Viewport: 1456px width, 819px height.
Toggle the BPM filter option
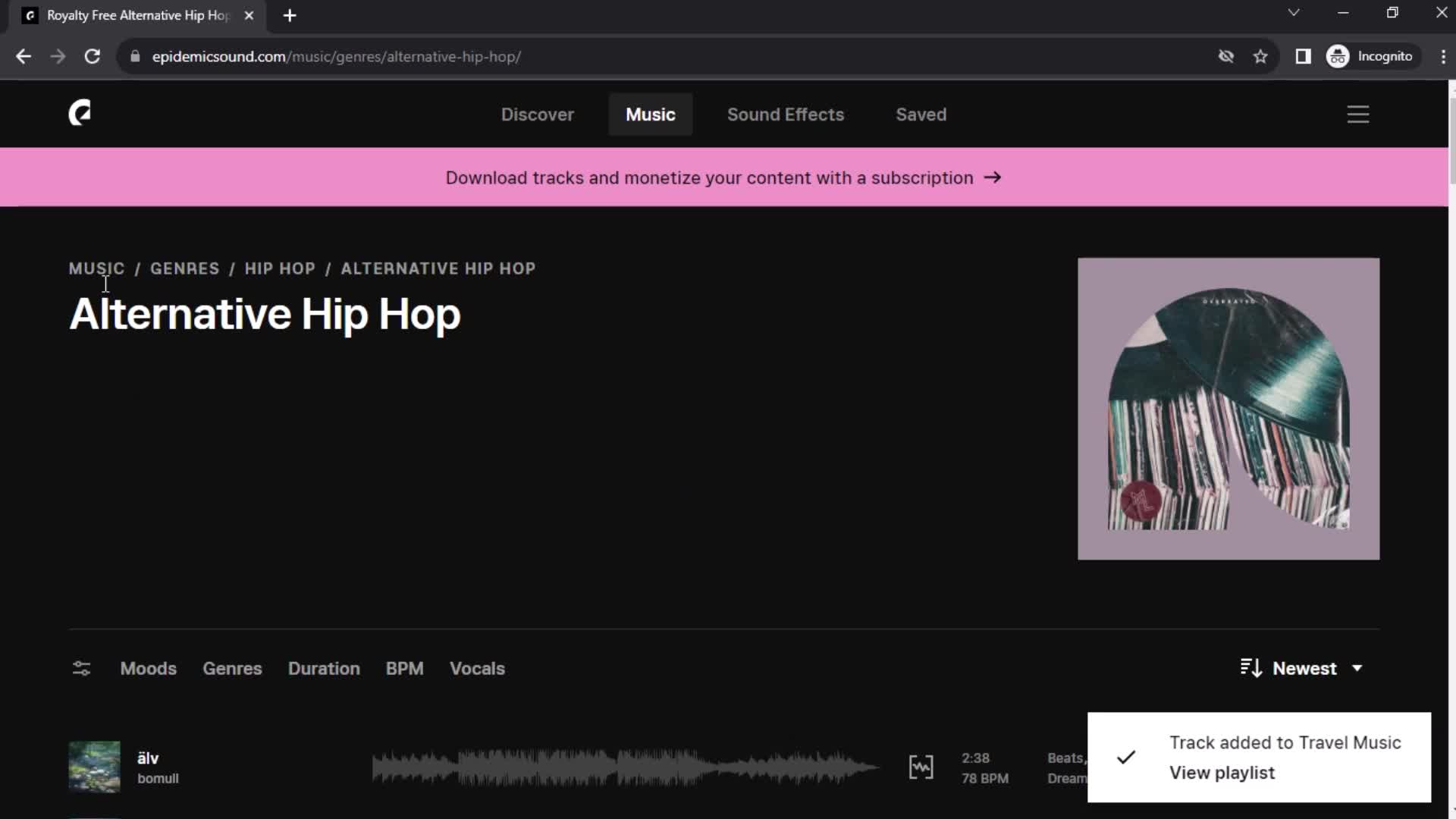(405, 668)
